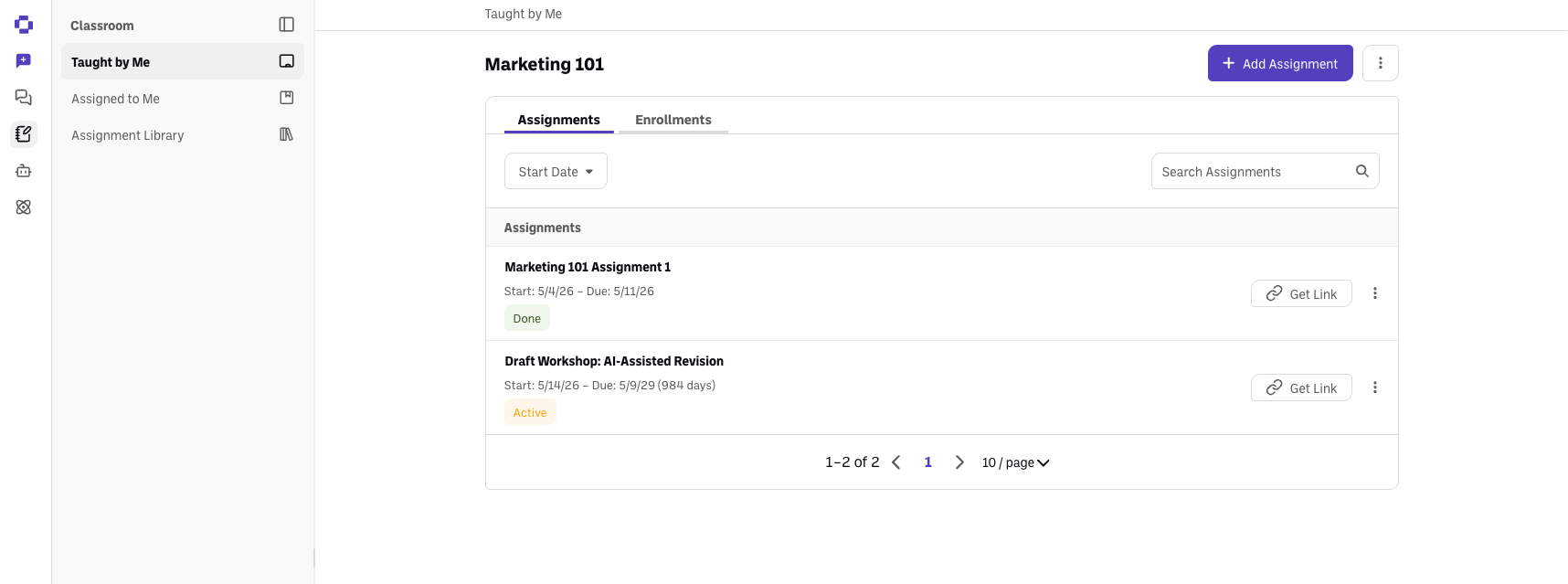Image resolution: width=1568 pixels, height=584 pixels.
Task: Open options menu for Marketing 101 Assignment 1
Action: coord(1374,293)
